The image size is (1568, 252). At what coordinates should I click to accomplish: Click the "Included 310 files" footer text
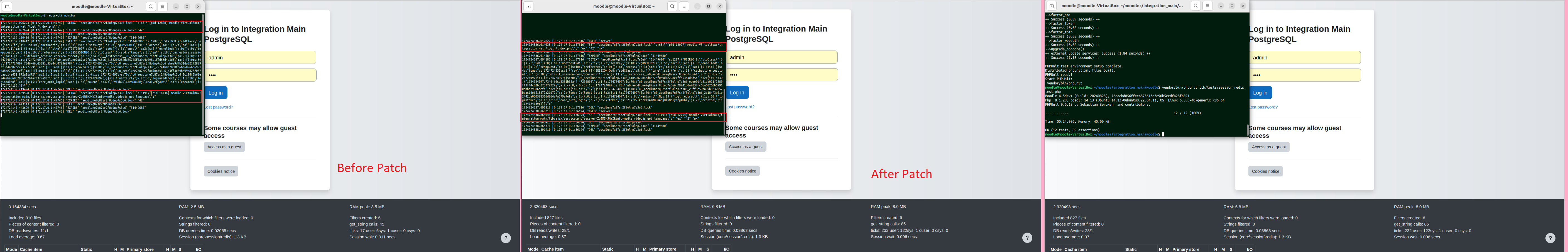[25, 218]
